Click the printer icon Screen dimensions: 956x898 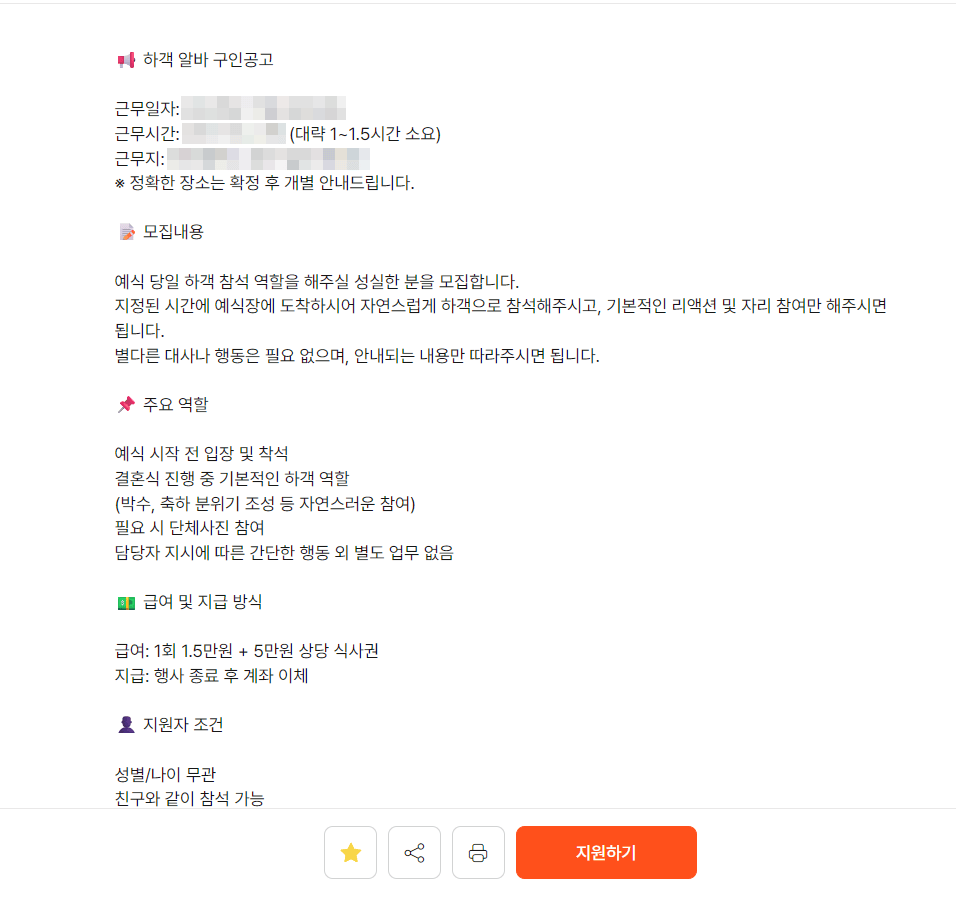point(478,852)
